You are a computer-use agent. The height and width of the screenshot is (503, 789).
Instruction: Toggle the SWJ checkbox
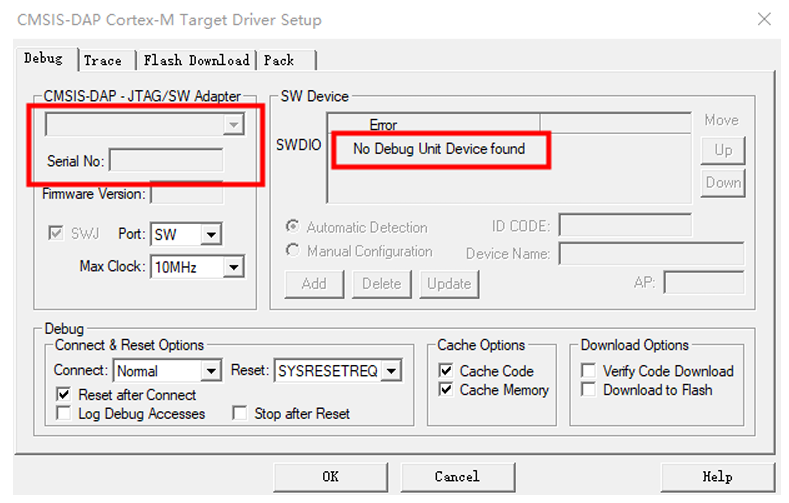pos(55,233)
